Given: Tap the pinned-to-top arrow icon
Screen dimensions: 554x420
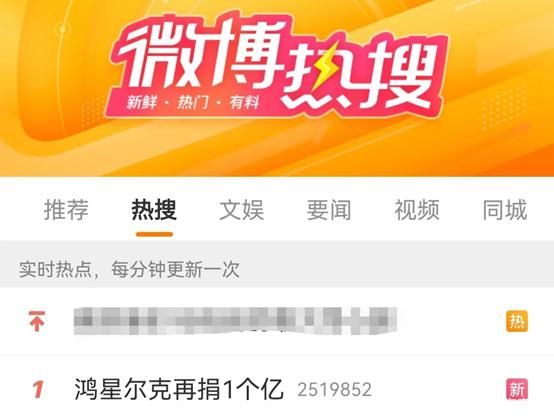Looking at the screenshot, I should 37,321.
